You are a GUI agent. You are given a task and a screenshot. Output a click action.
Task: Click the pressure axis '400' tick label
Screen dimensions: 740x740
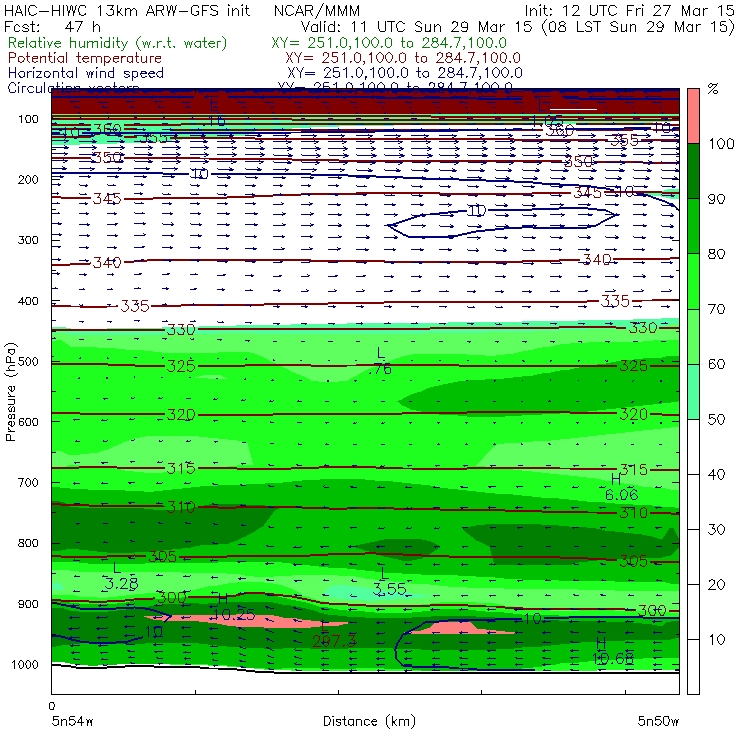tap(28, 301)
